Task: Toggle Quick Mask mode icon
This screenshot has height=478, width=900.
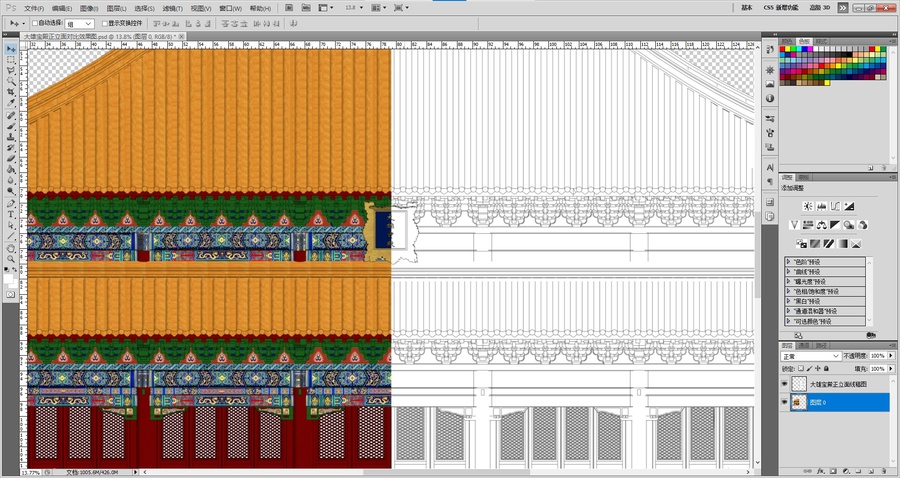Action: coord(11,294)
